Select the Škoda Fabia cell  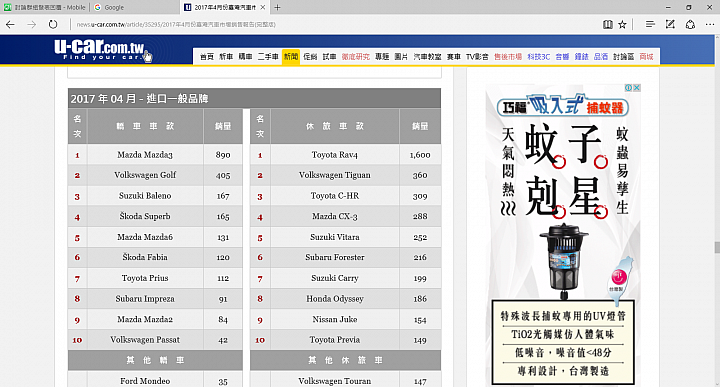pyautogui.click(x=145, y=257)
